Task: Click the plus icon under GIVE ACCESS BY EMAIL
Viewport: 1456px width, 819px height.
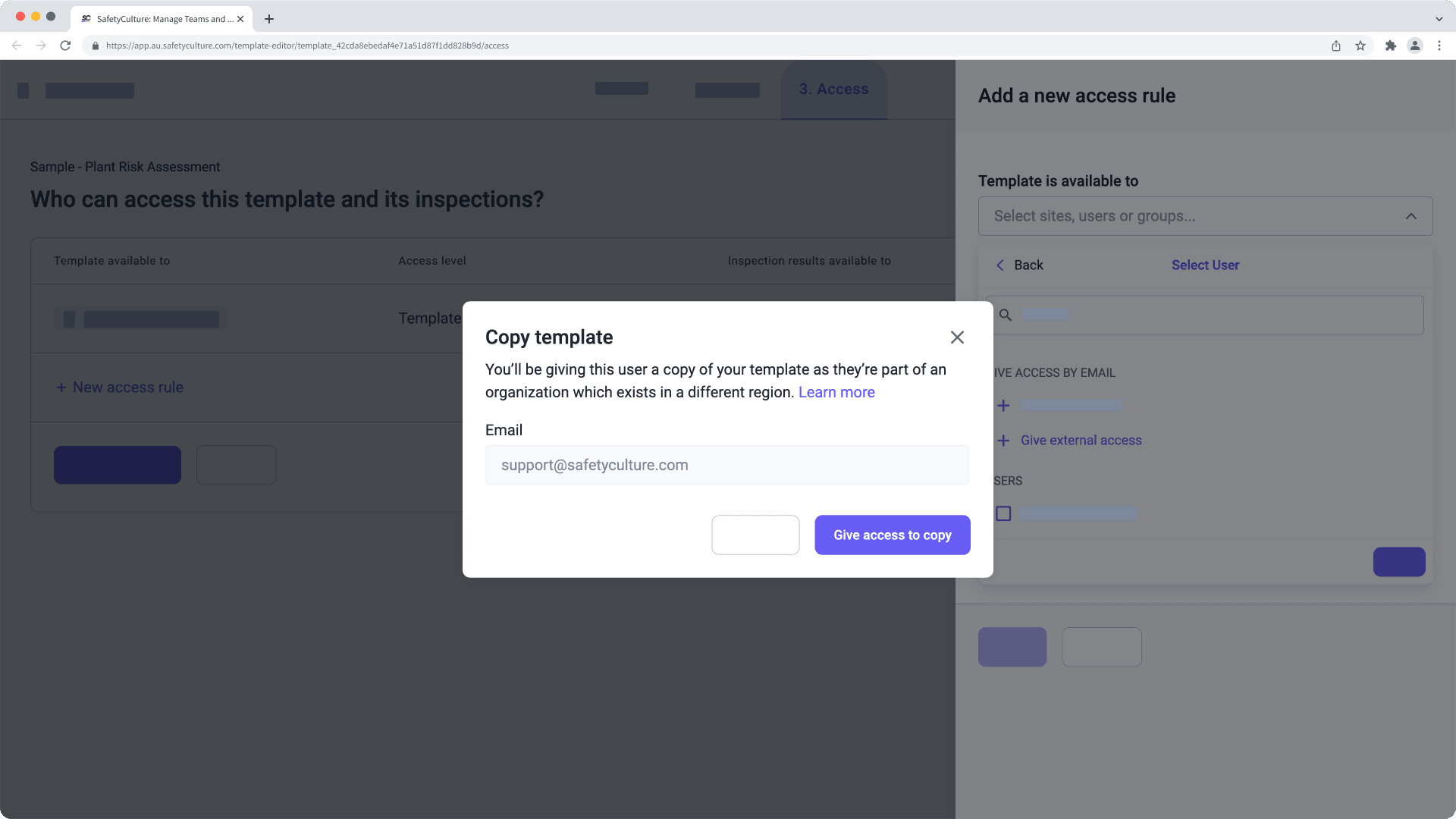Action: [1003, 405]
